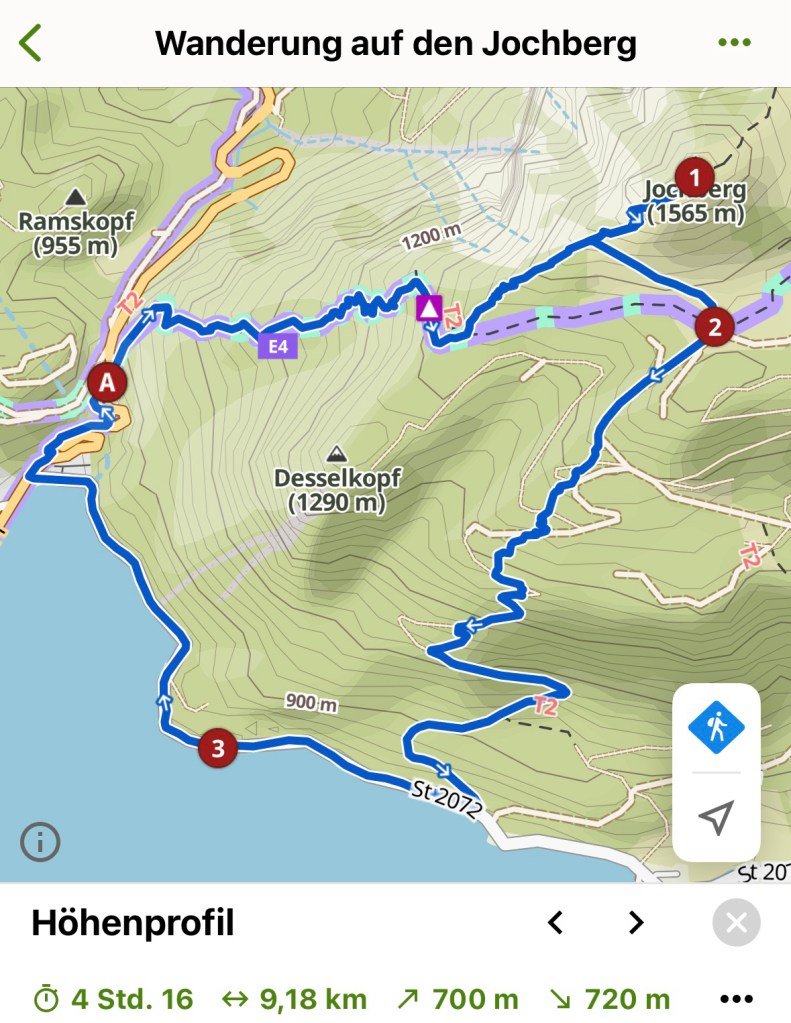Viewport: 791px width, 1023px height.
Task: Go to previous panel with left chevron
Action: pyautogui.click(x=555, y=923)
